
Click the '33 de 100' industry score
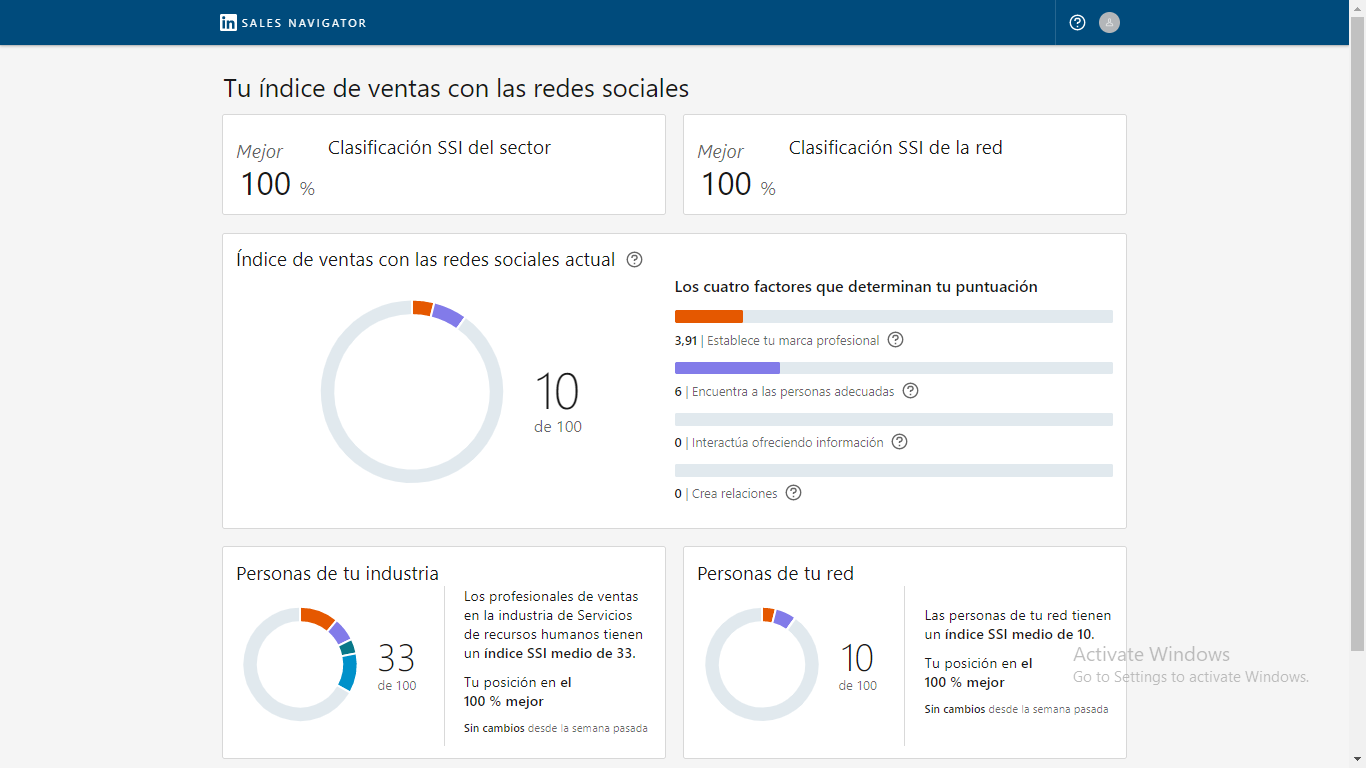396,666
